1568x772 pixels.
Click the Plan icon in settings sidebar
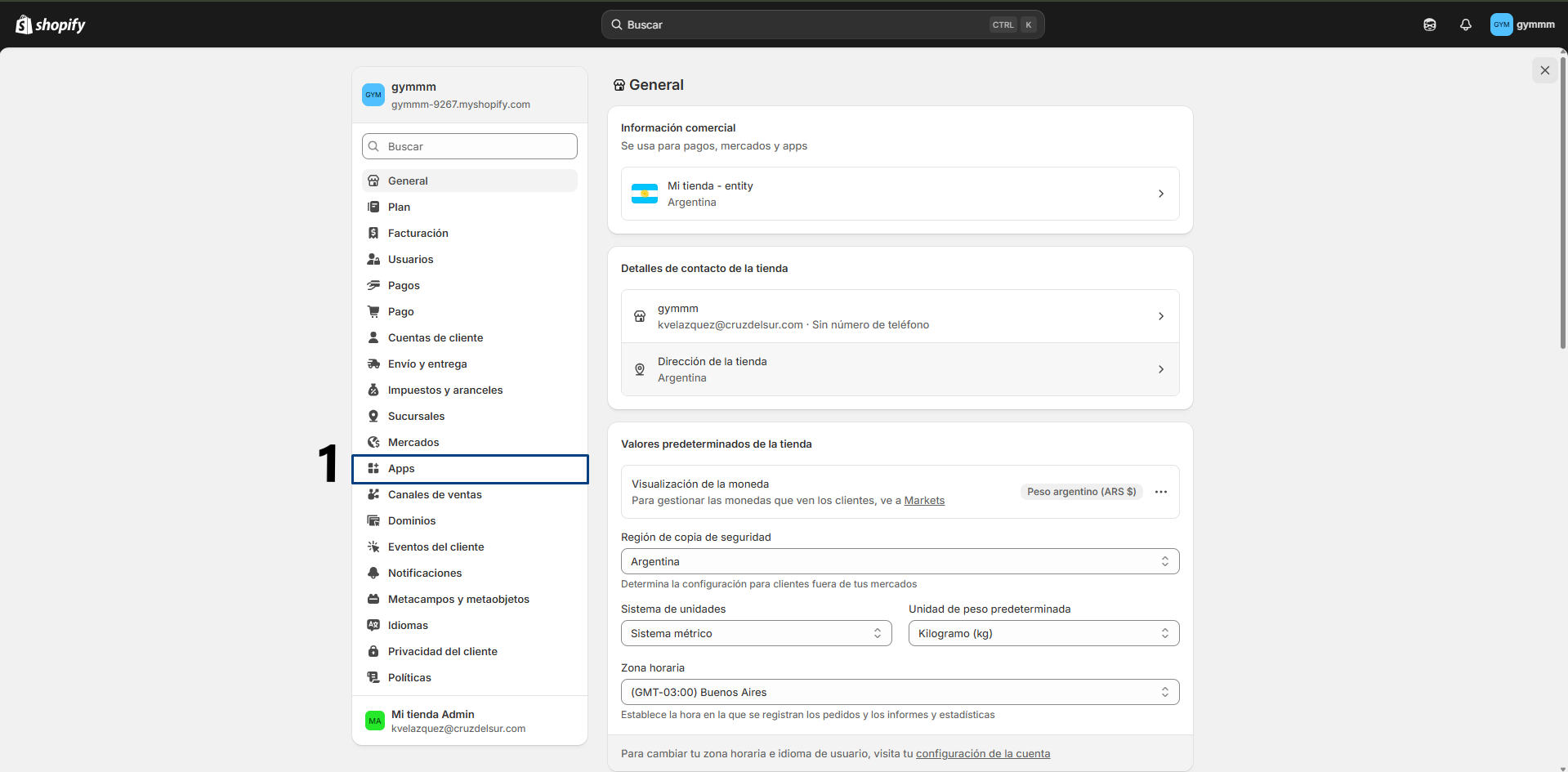pos(373,207)
